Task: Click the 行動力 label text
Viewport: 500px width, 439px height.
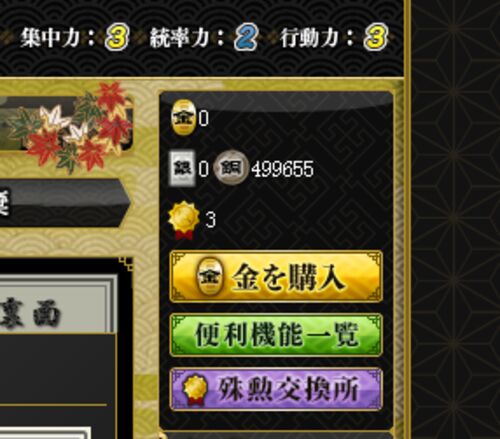Action: (310, 38)
